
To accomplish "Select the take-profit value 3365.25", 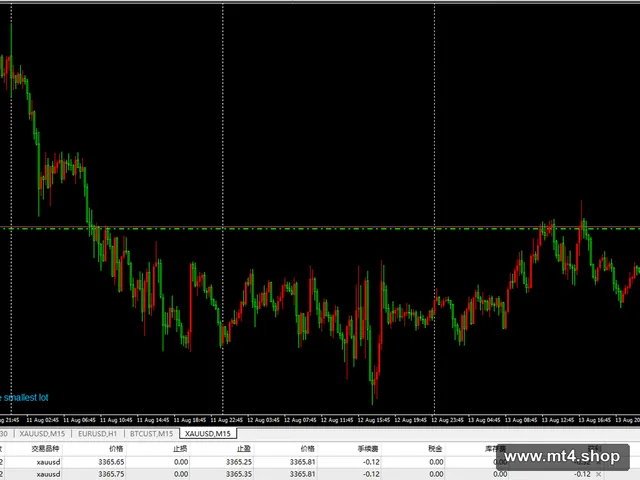I will click(x=239, y=462).
